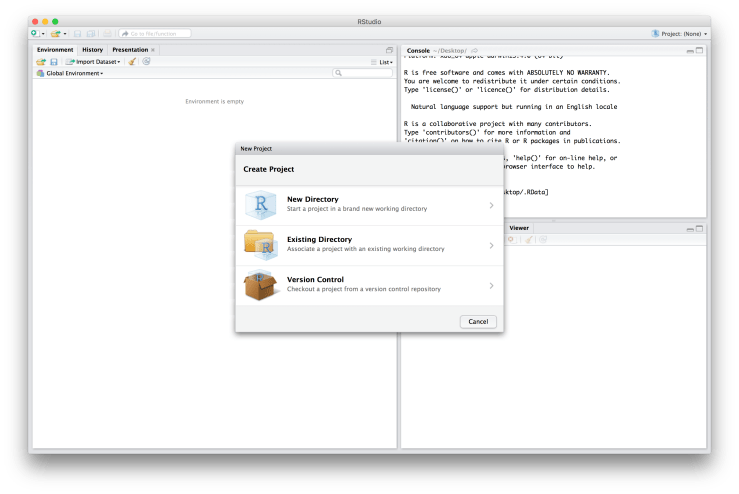Switch to the Environment tab
The height and width of the screenshot is (494, 739).
55,49
